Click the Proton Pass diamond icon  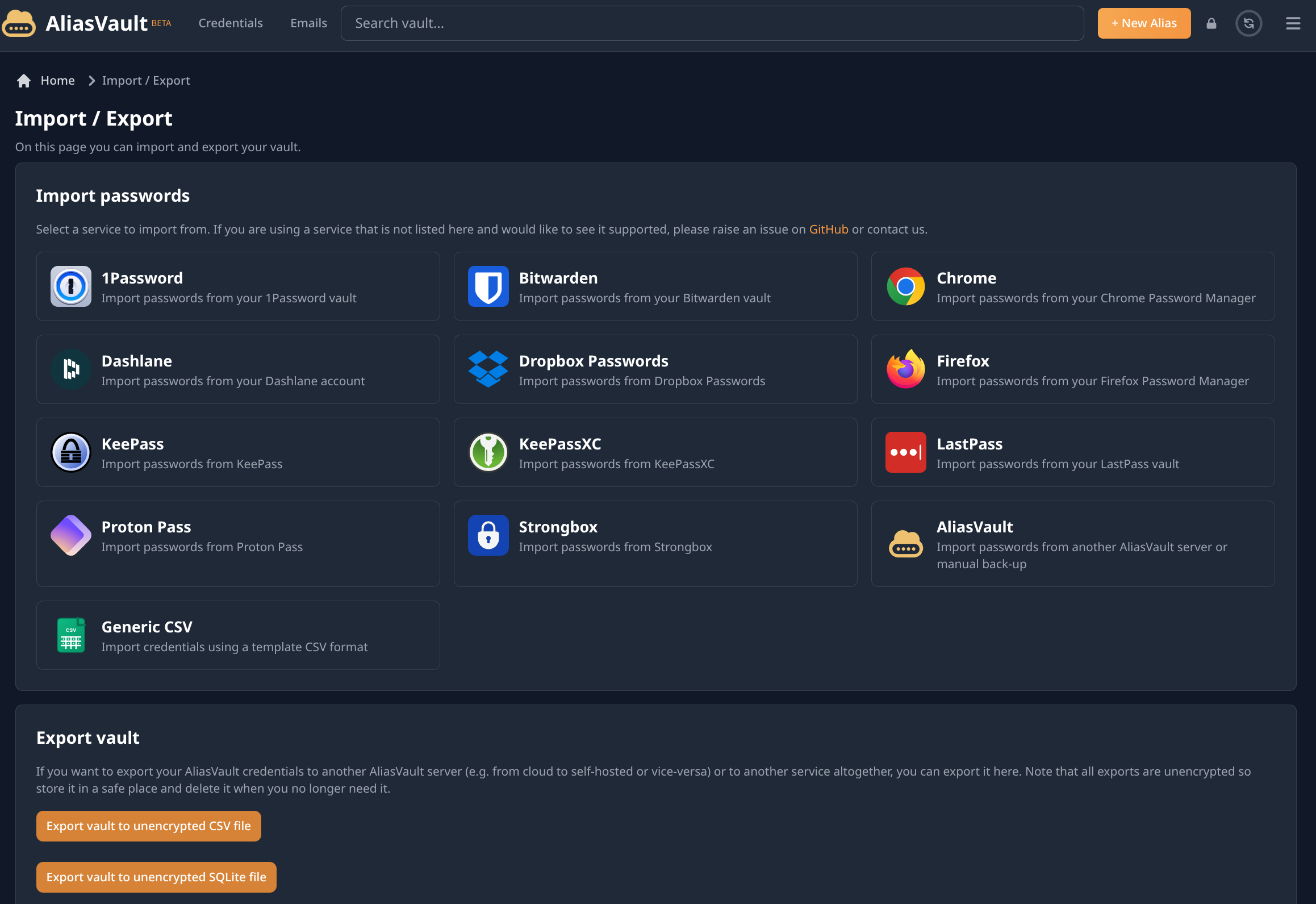(70, 535)
